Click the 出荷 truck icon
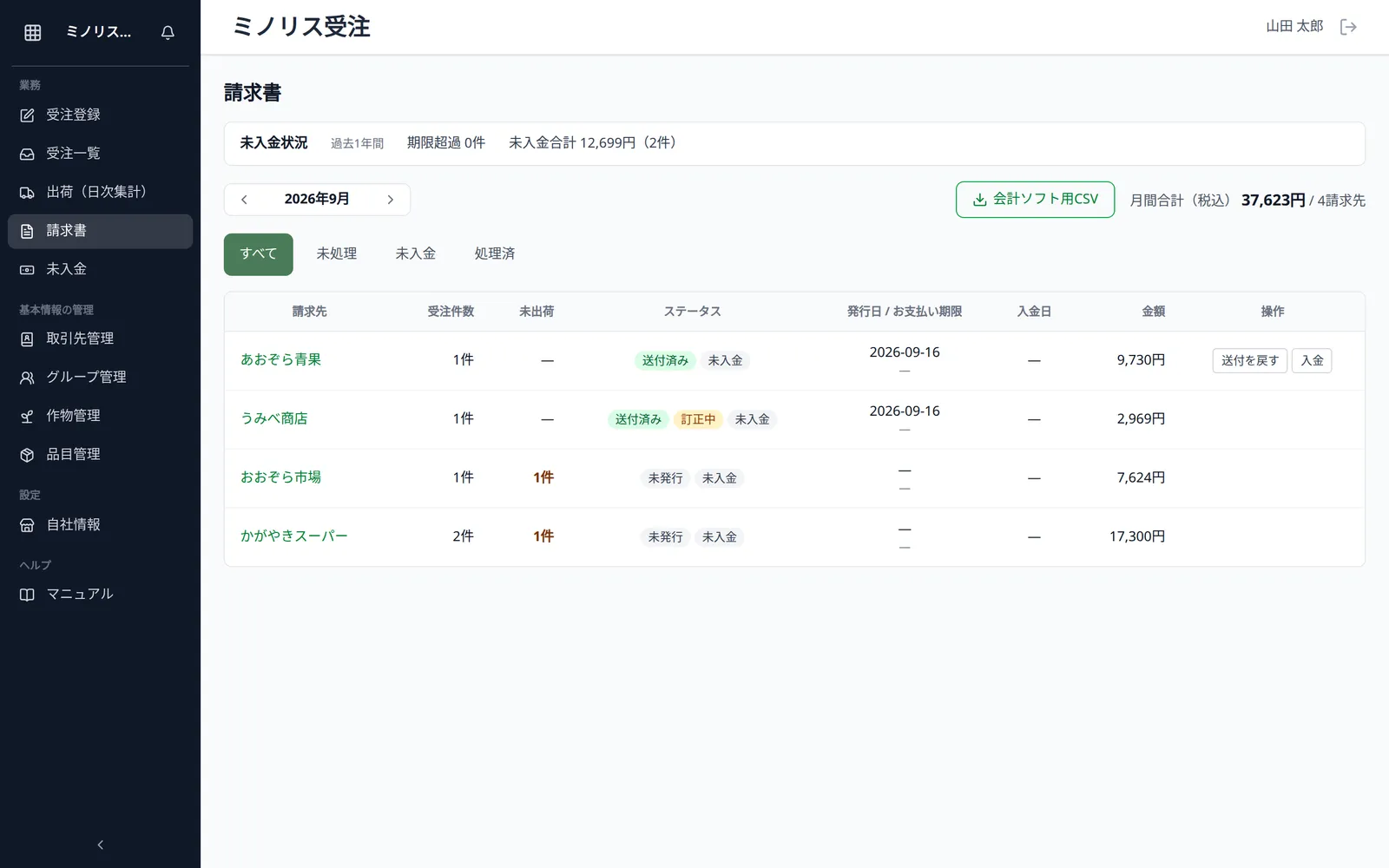 27,193
